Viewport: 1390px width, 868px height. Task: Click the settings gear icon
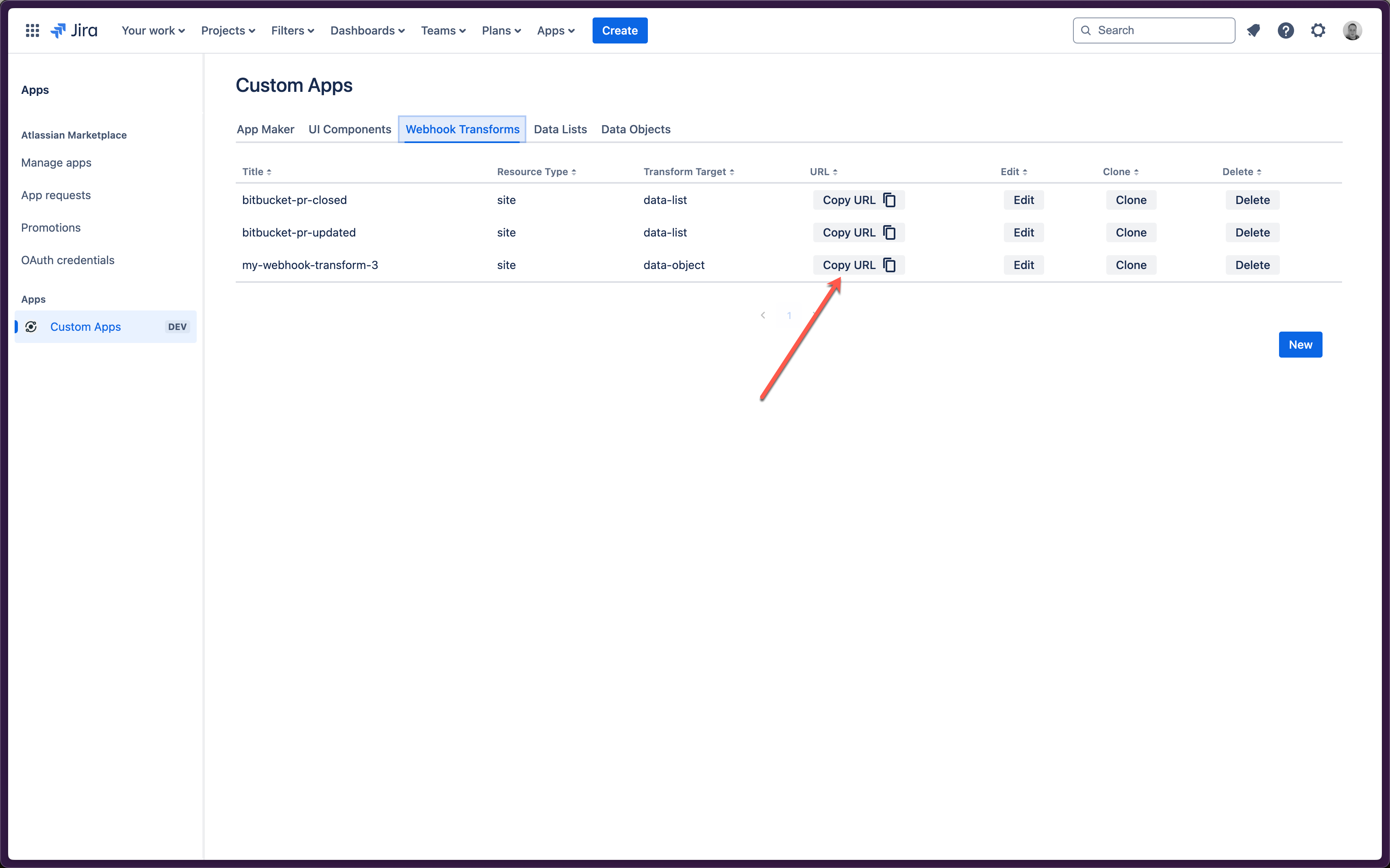click(x=1318, y=30)
